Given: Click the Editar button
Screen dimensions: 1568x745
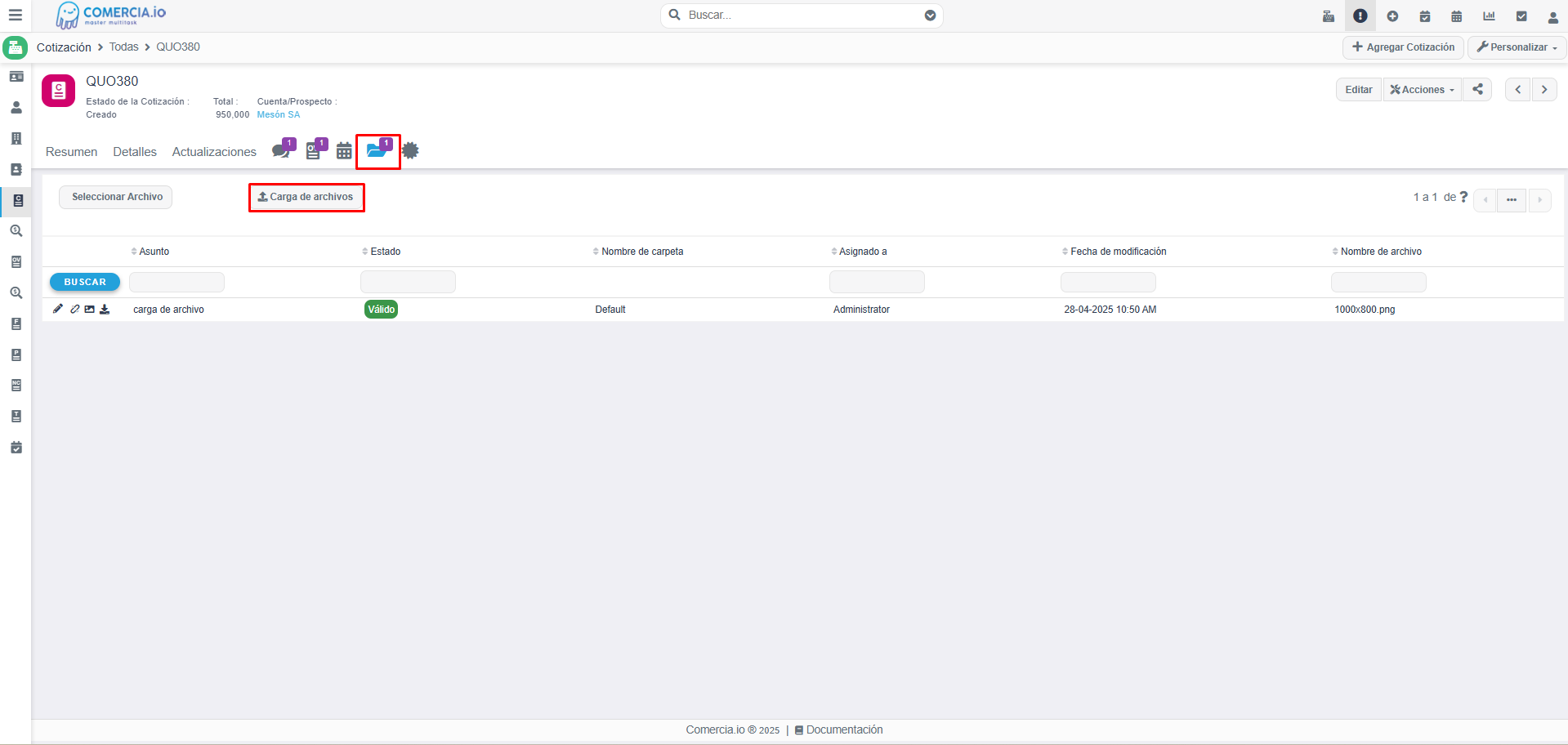Looking at the screenshot, I should [x=1359, y=90].
